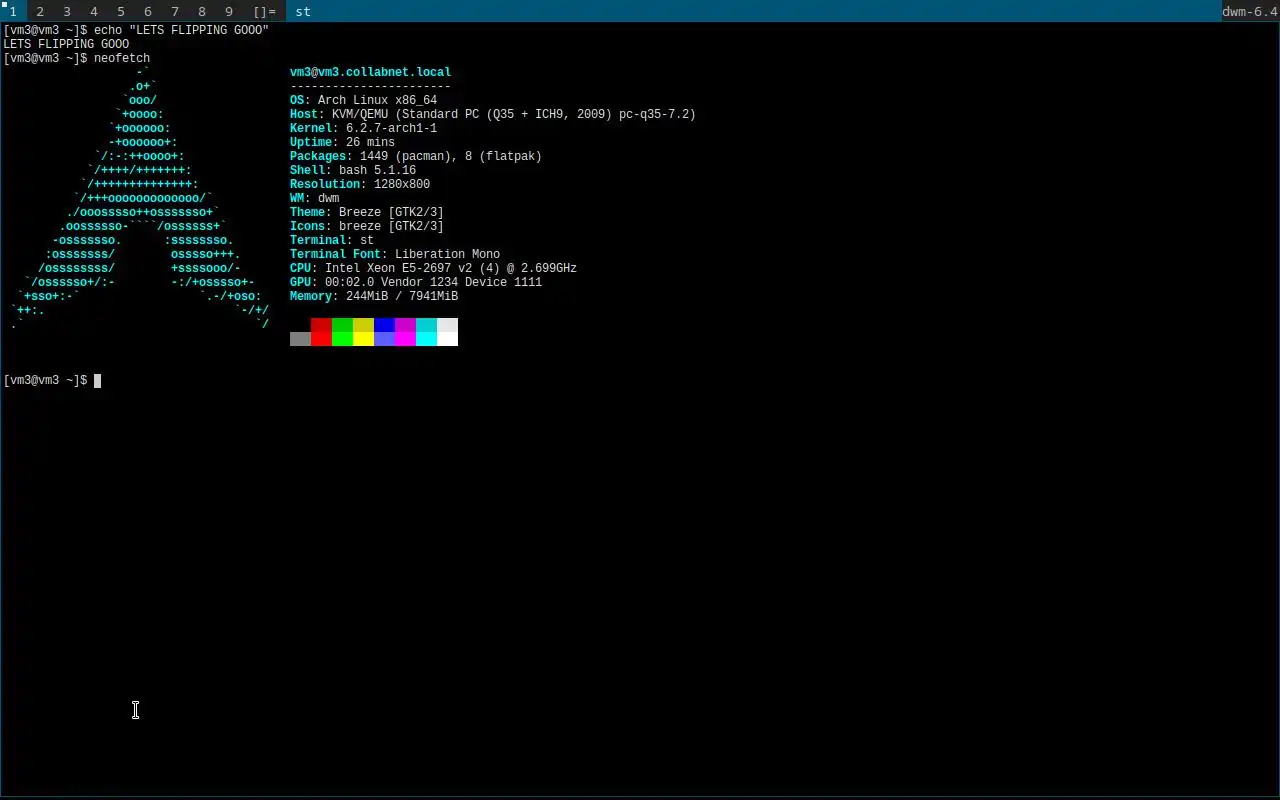Click the dark blue palette color block
This screenshot has width=1280, height=800.
[x=384, y=325]
